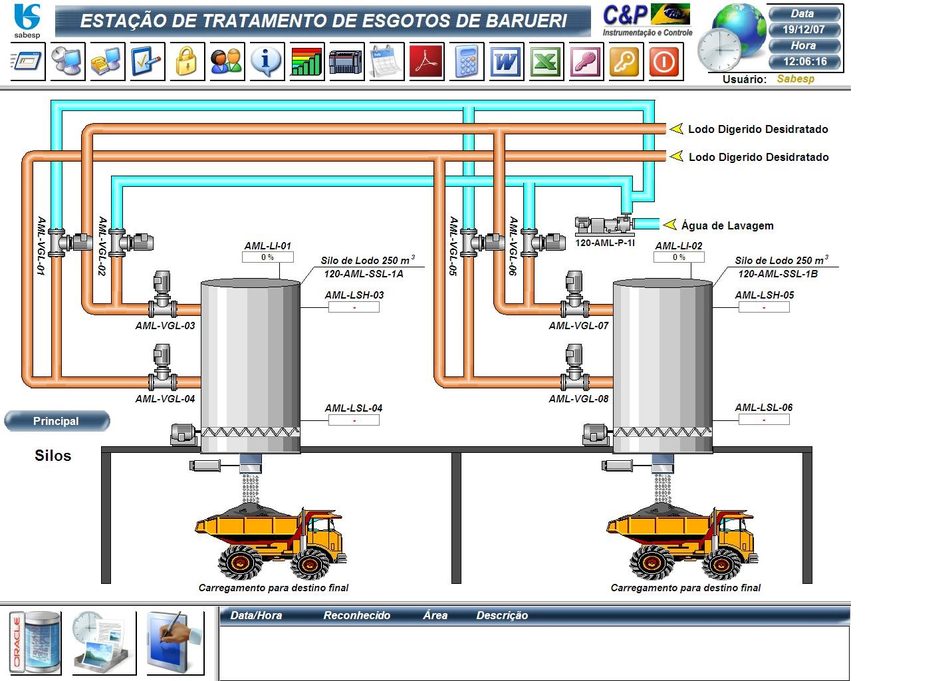
Task: Click the C&P Instrumentação e Controle logo
Action: tap(647, 20)
